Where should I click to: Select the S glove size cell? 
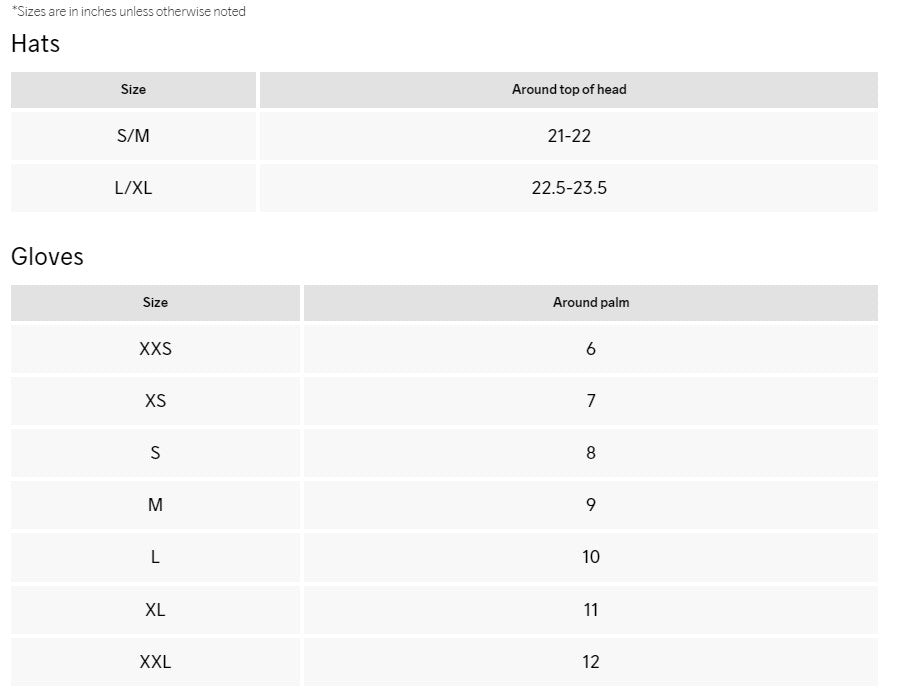[155, 453]
